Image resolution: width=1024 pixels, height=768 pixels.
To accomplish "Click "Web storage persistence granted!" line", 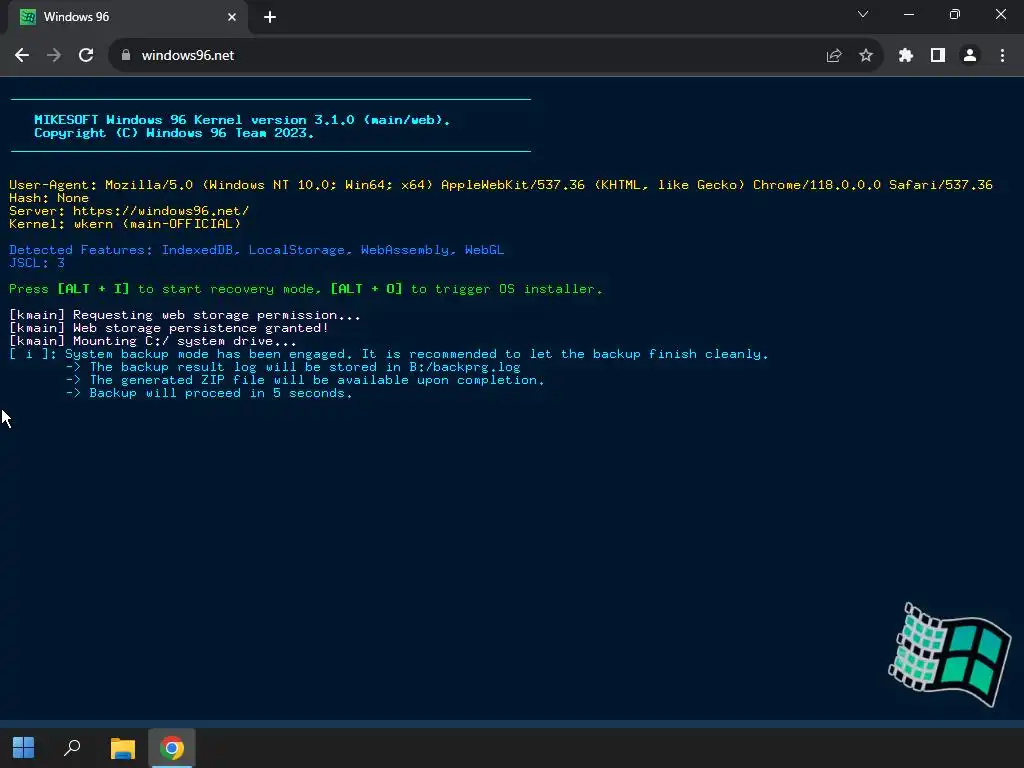I will click(168, 328).
